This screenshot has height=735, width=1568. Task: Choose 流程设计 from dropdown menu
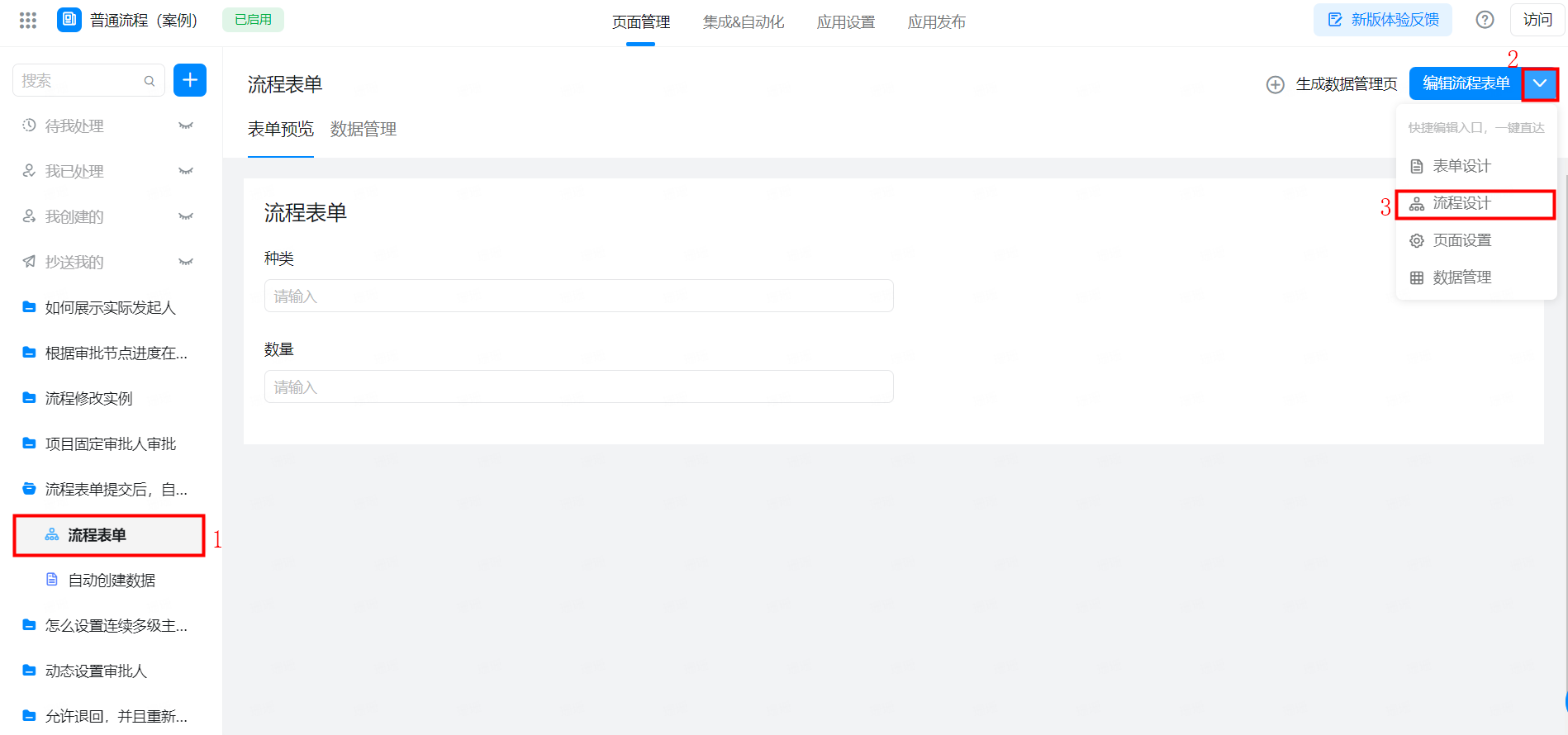(1476, 203)
